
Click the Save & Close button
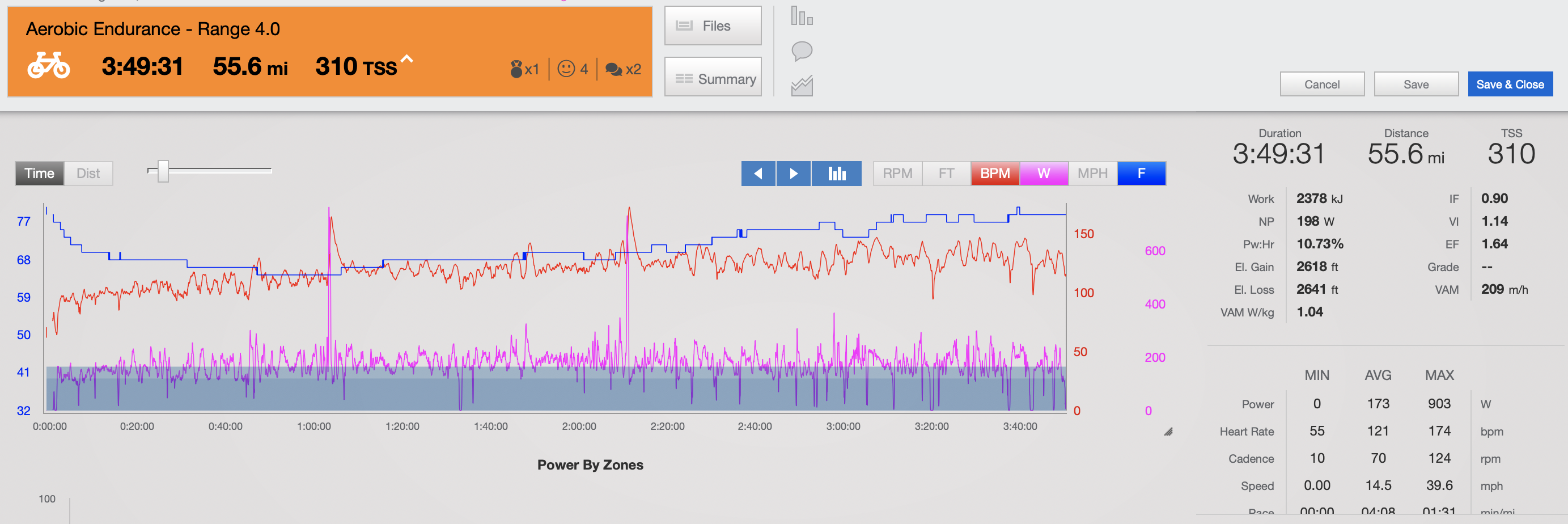[x=1510, y=84]
